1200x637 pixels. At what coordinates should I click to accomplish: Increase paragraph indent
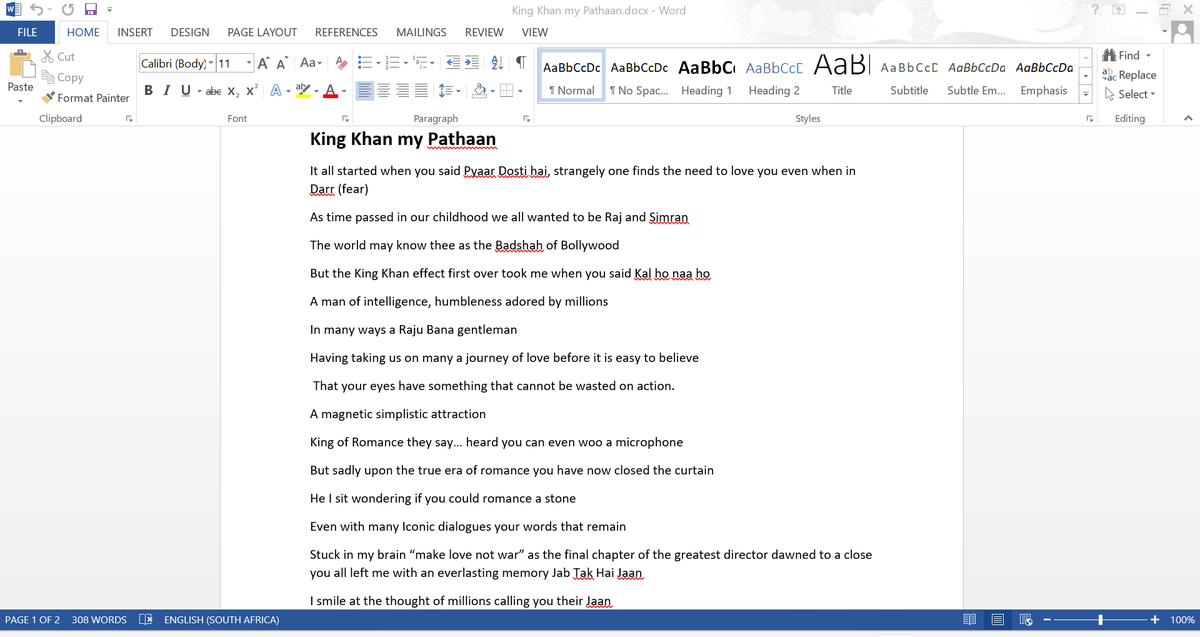[472, 63]
